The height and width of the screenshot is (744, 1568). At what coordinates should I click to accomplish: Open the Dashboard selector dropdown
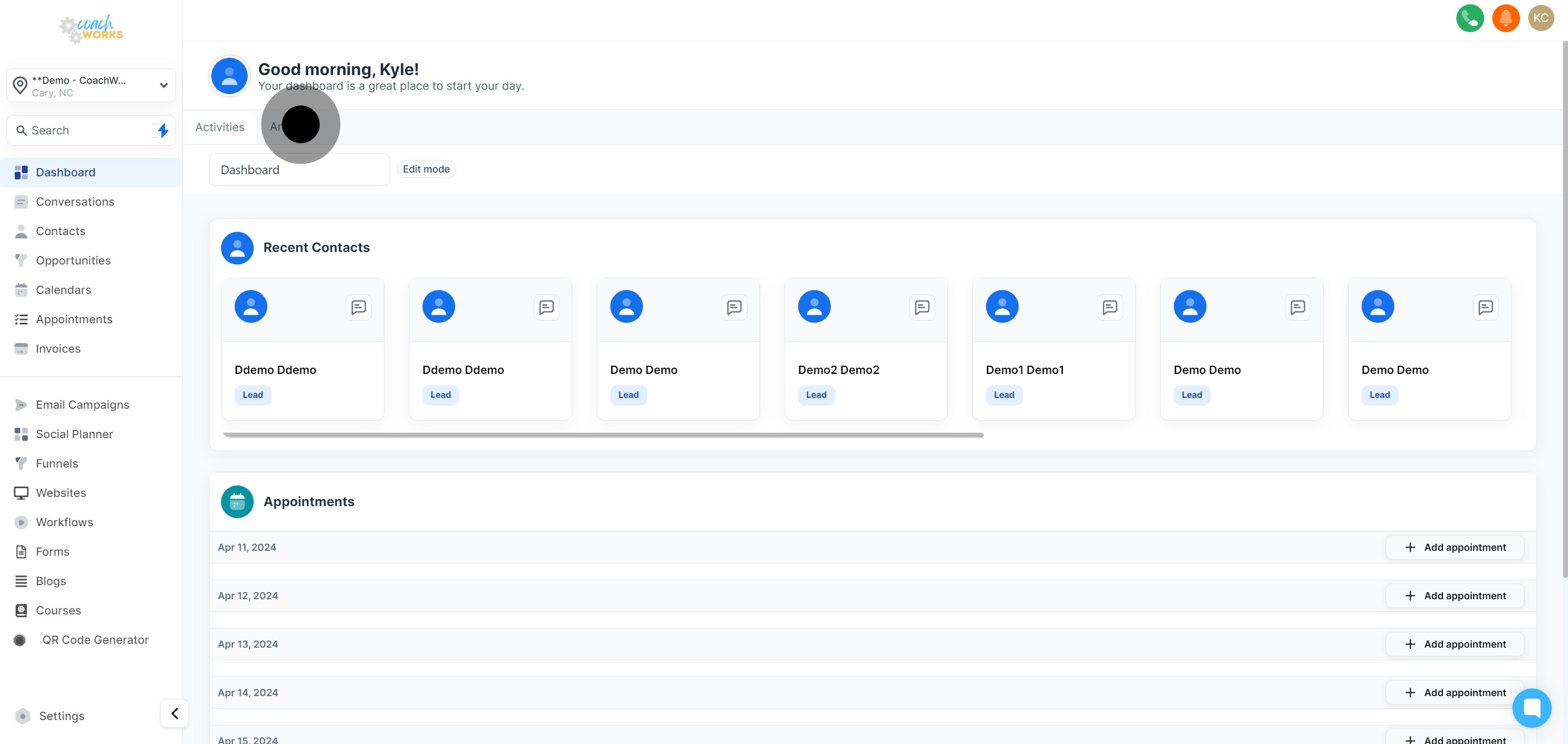click(x=299, y=170)
